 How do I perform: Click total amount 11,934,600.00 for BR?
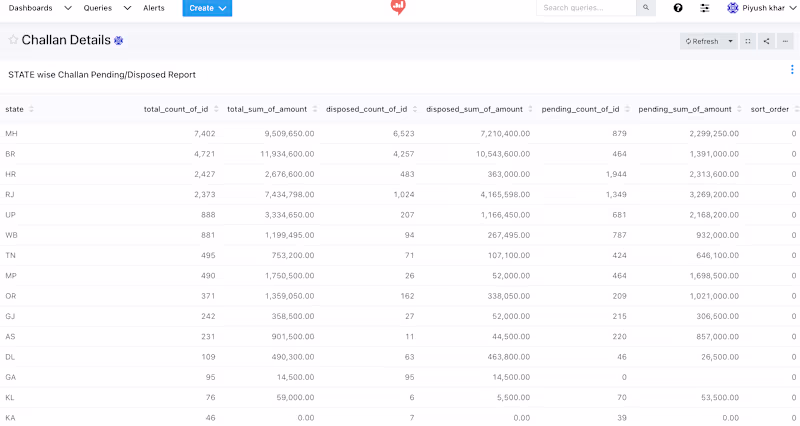[287, 154]
